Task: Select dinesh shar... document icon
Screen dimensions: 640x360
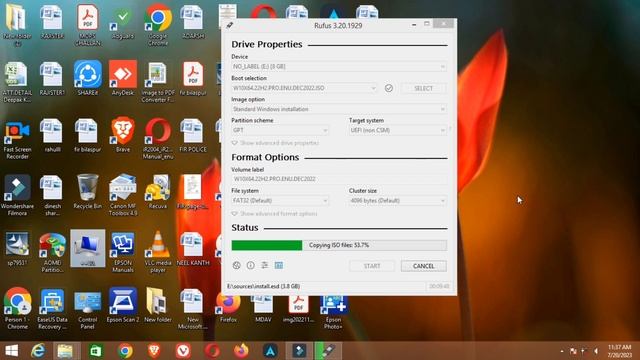Action: click(x=52, y=195)
